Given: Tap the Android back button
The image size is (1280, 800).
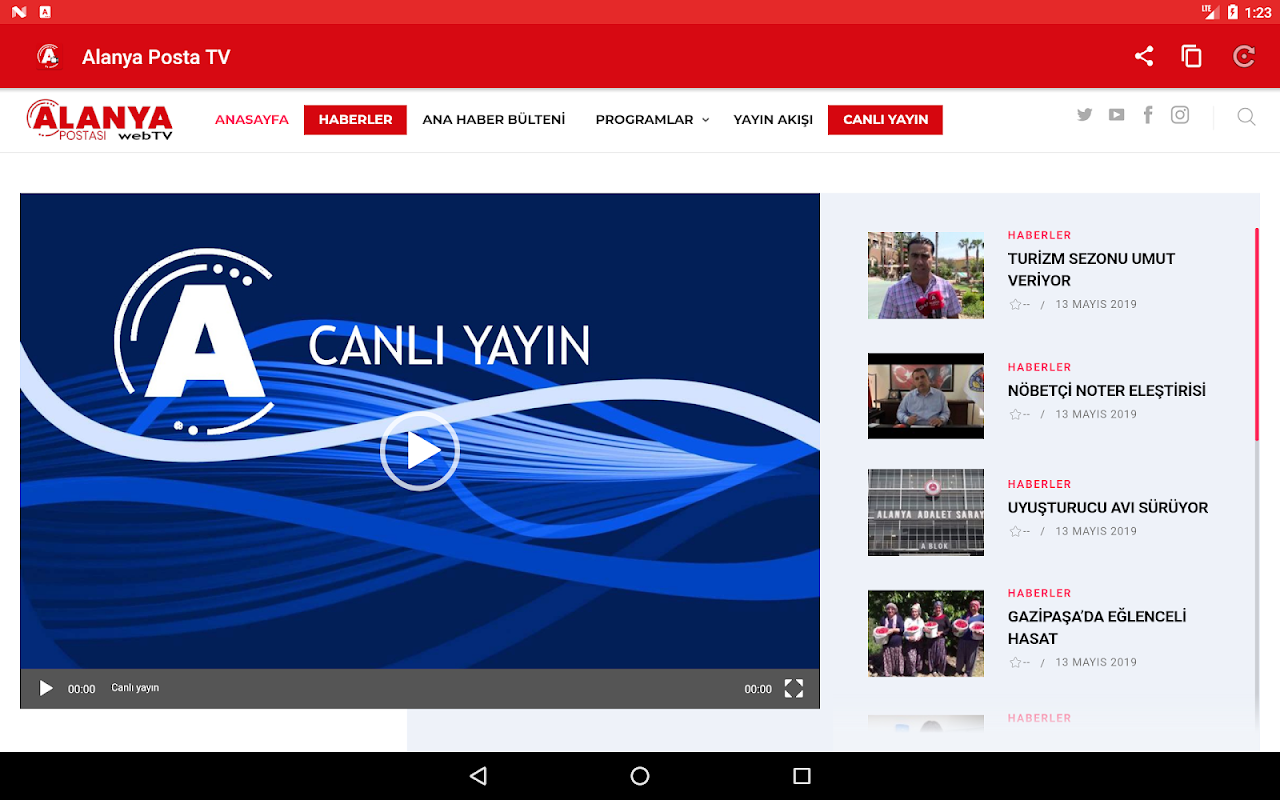Looking at the screenshot, I should click(x=478, y=776).
